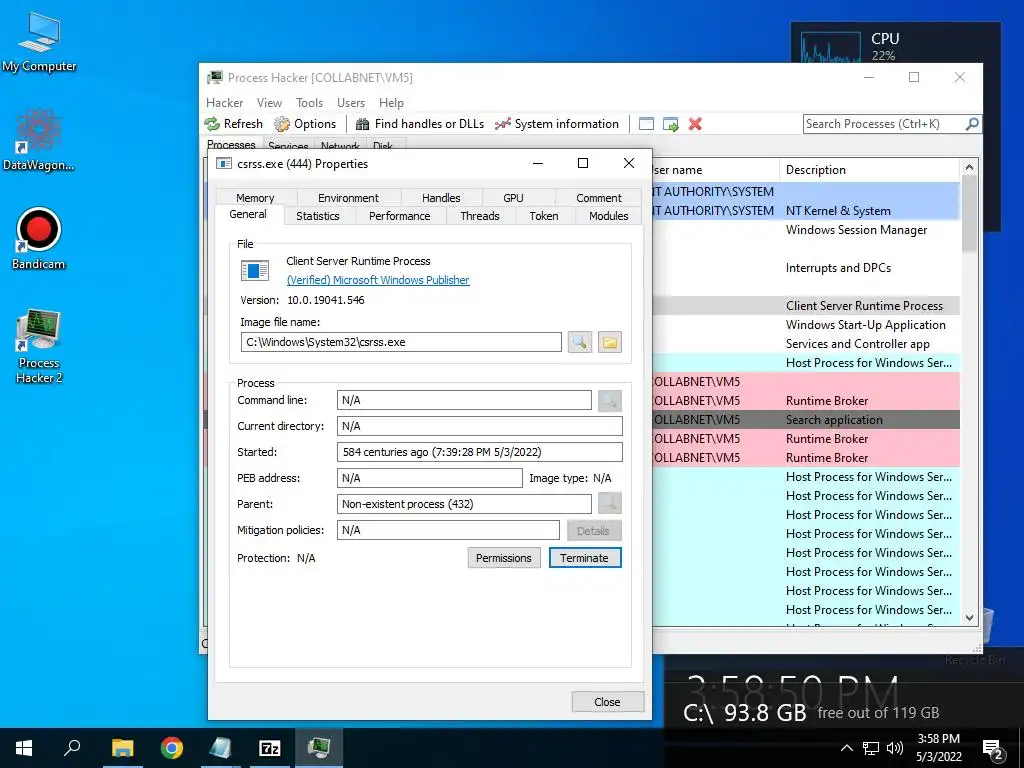Open System information from the toolbar
Screen dimensions: 1024x768
(557, 123)
